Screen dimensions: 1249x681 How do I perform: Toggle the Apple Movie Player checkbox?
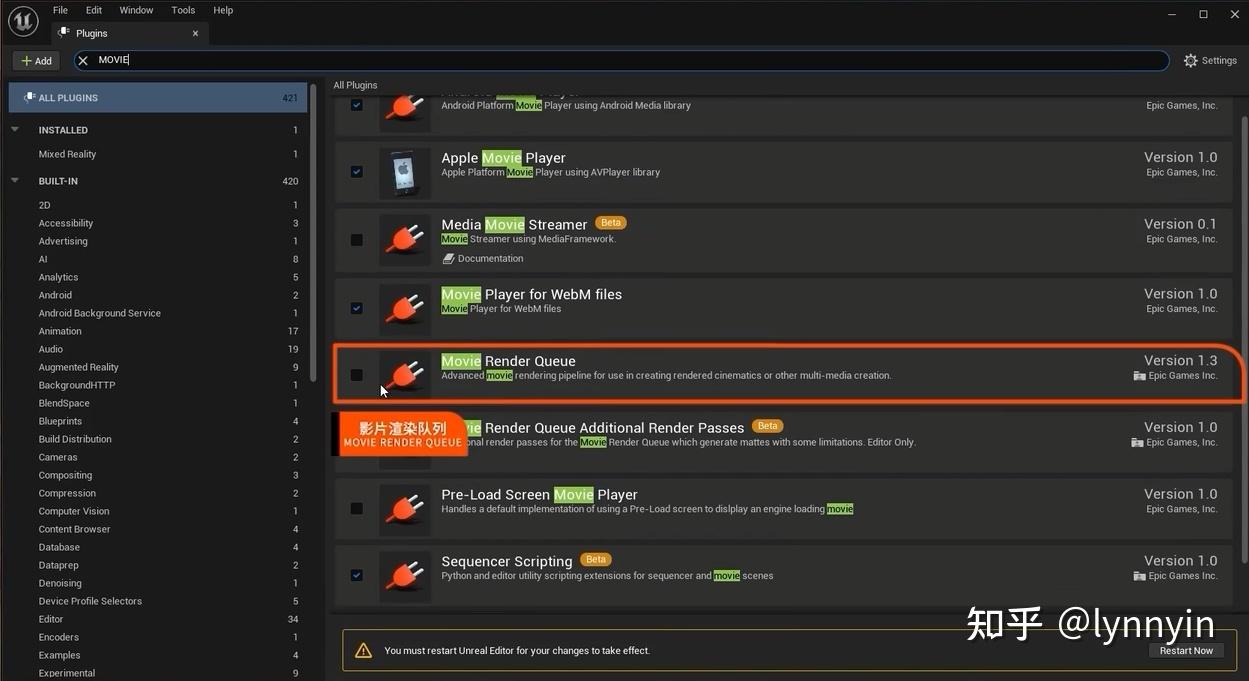(x=357, y=172)
